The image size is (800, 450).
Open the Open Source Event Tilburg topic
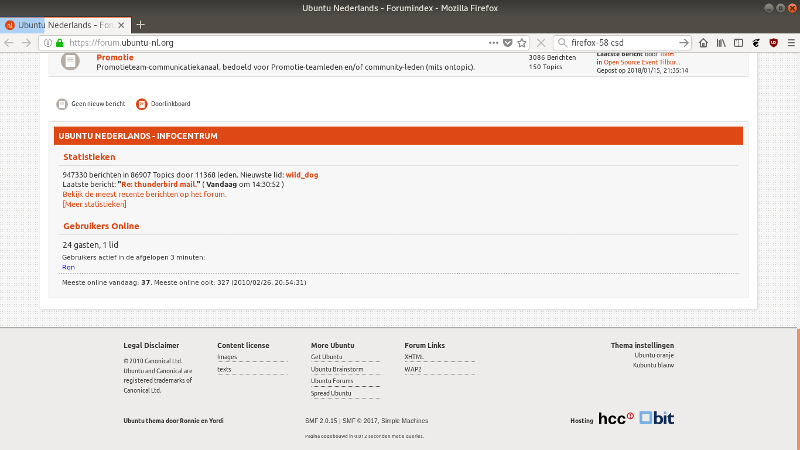(641, 62)
